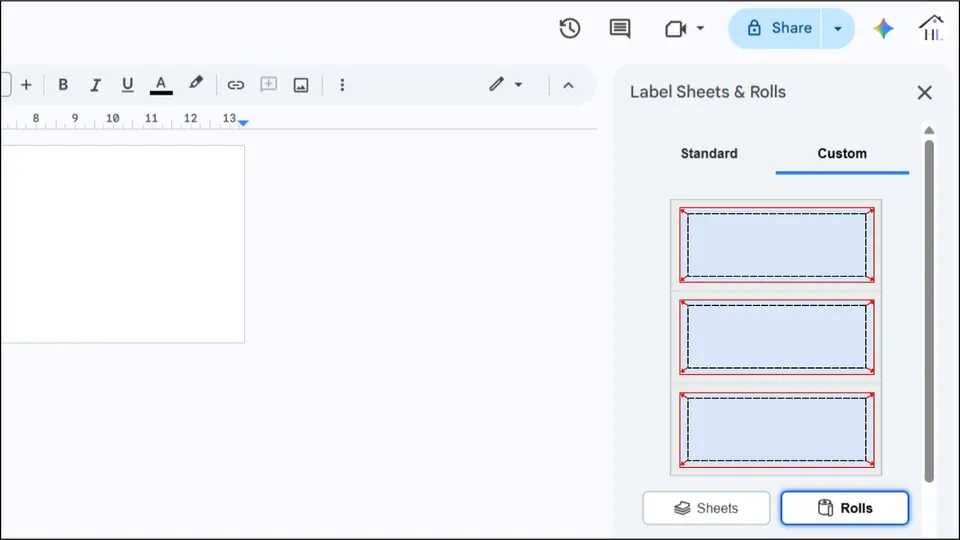Viewport: 960px width, 540px height.
Task: Click the "Label Sheets & Rolls" panel title
Action: (708, 92)
